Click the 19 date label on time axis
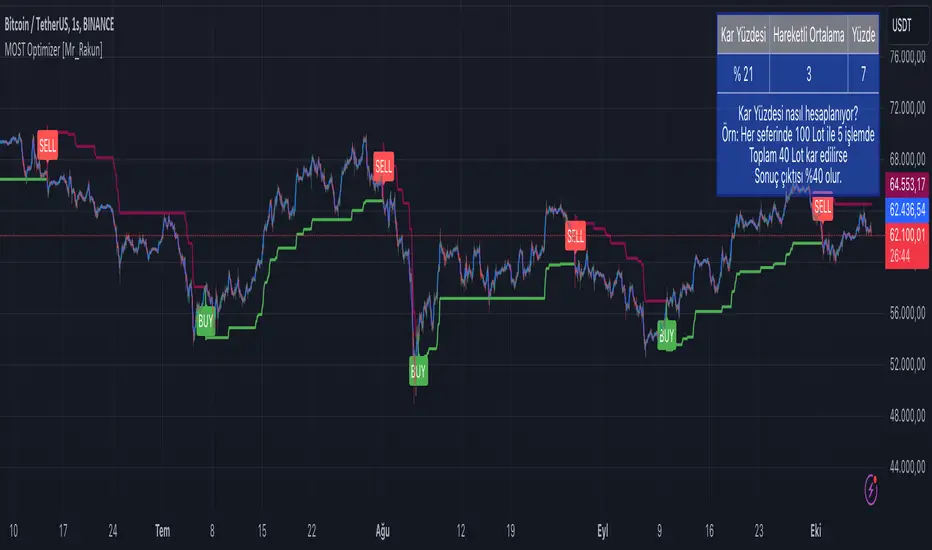The width and height of the screenshot is (932, 550). (510, 531)
